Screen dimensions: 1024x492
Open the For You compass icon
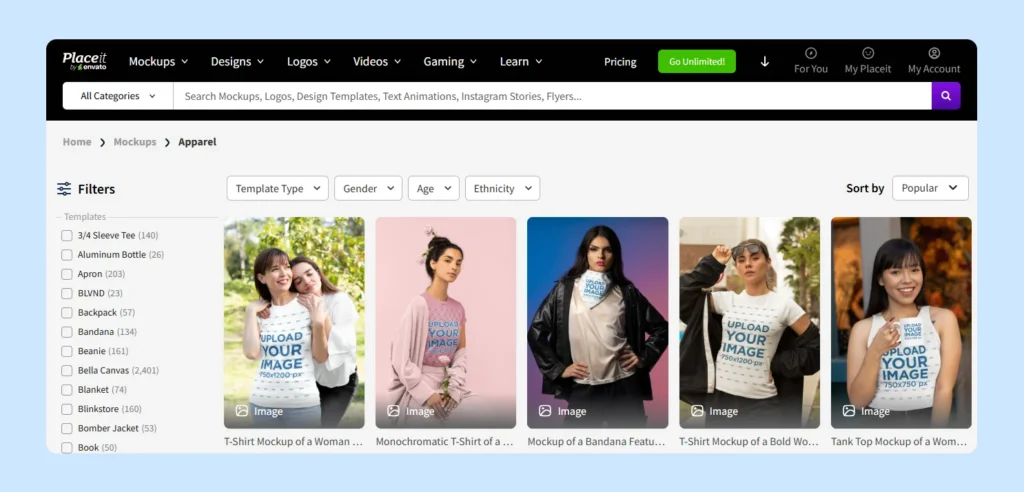pos(810,54)
